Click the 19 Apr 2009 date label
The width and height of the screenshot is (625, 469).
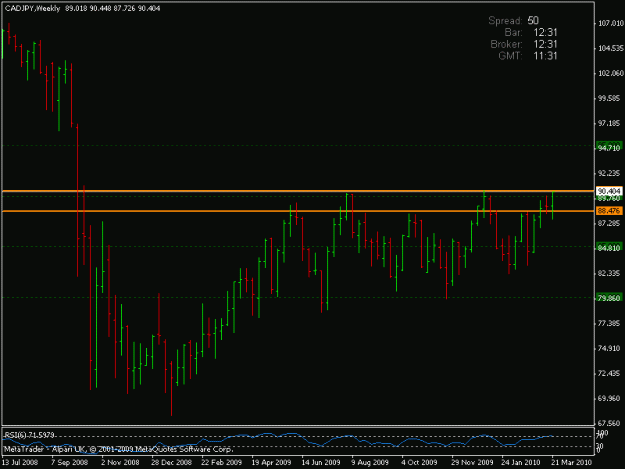pos(271,462)
